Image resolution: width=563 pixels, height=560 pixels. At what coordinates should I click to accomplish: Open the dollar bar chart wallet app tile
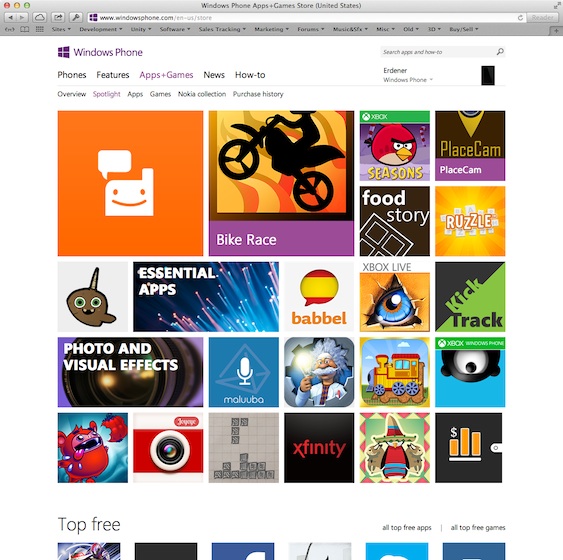point(469,448)
